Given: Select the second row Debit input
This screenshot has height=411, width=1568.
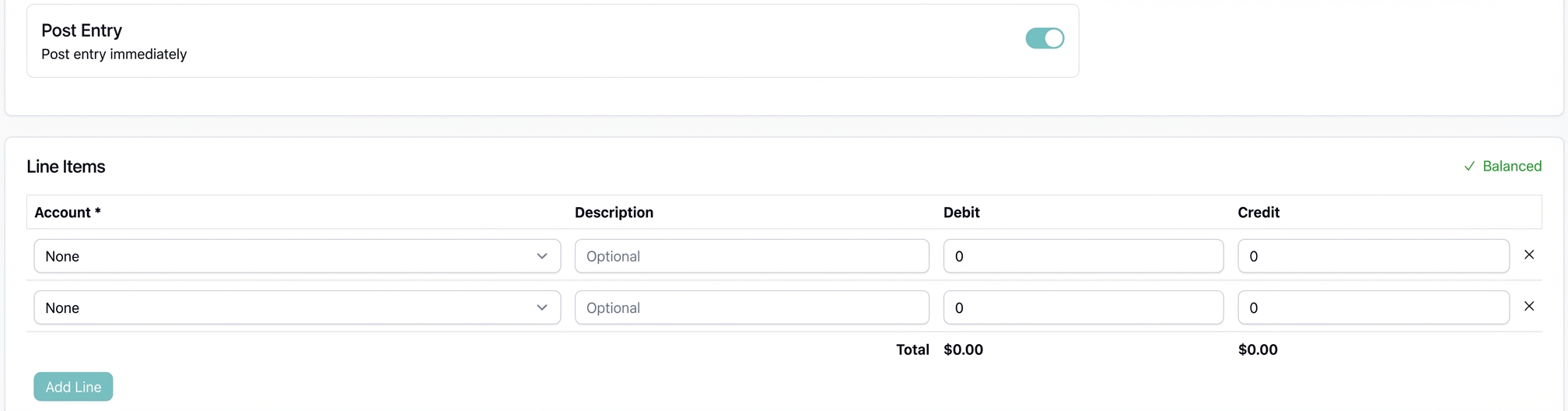Looking at the screenshot, I should pyautogui.click(x=1083, y=307).
